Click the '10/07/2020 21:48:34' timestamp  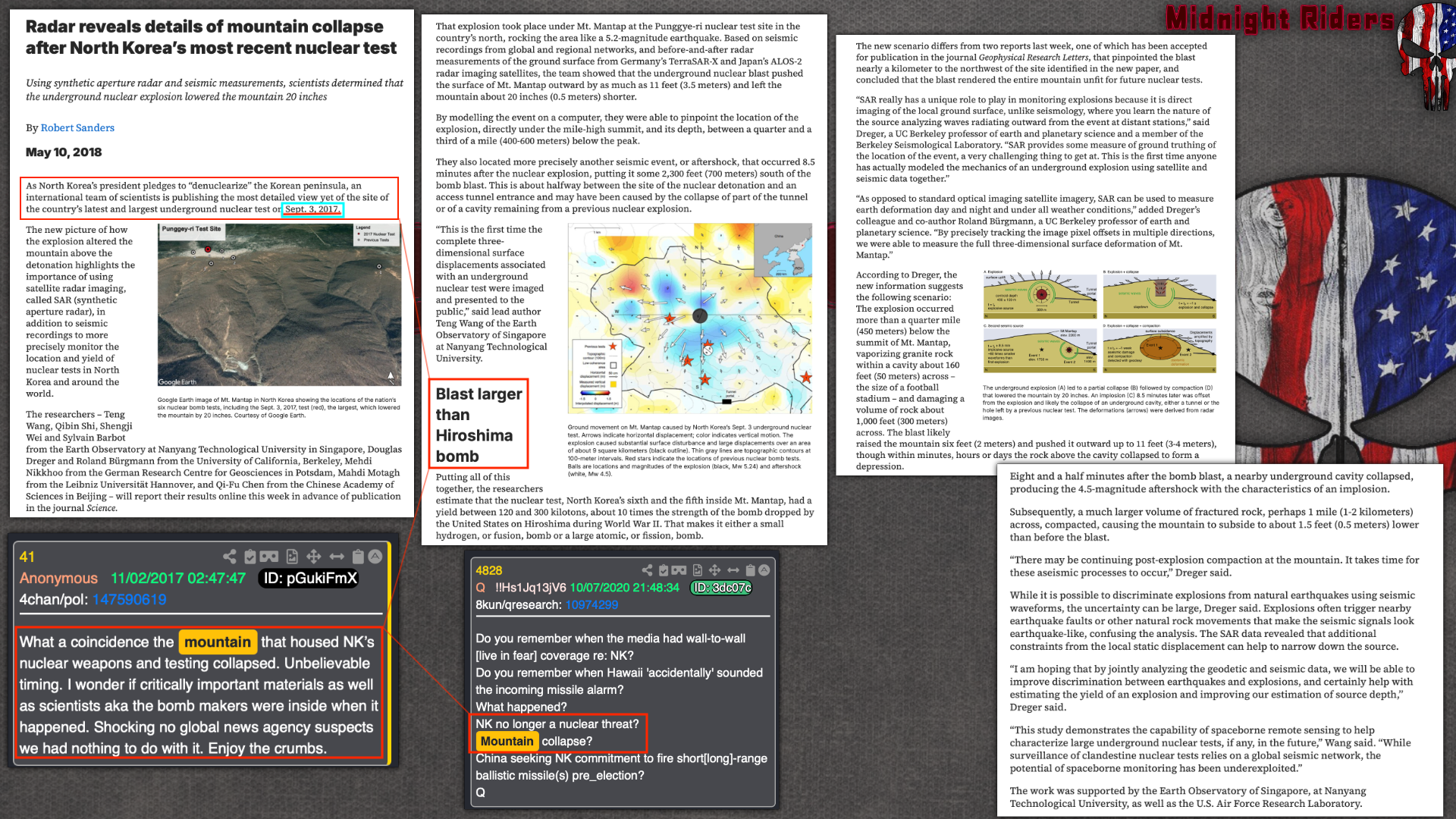pos(625,588)
